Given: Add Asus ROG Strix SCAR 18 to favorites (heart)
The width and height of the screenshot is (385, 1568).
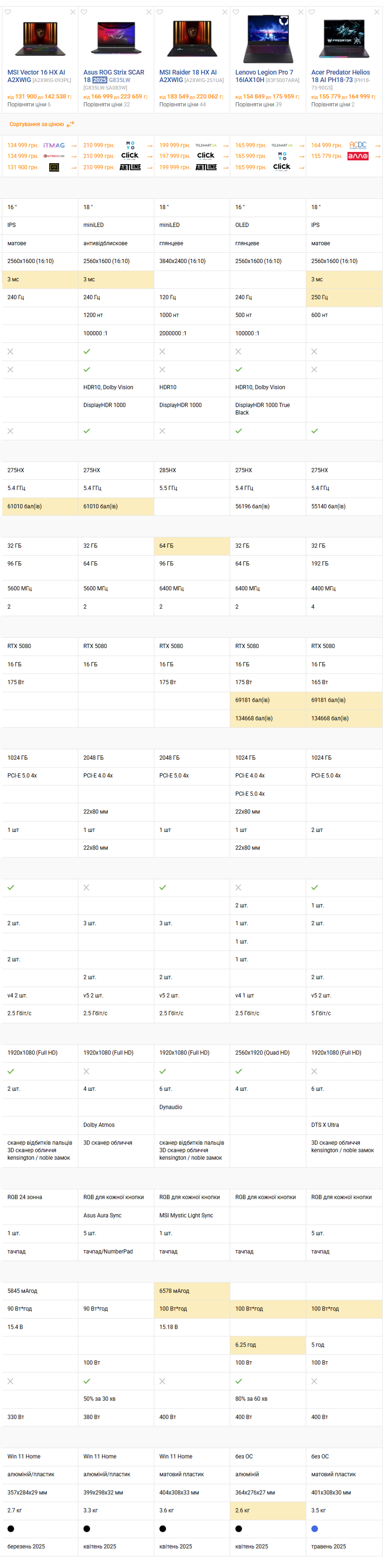Looking at the screenshot, I should pyautogui.click(x=84, y=12).
